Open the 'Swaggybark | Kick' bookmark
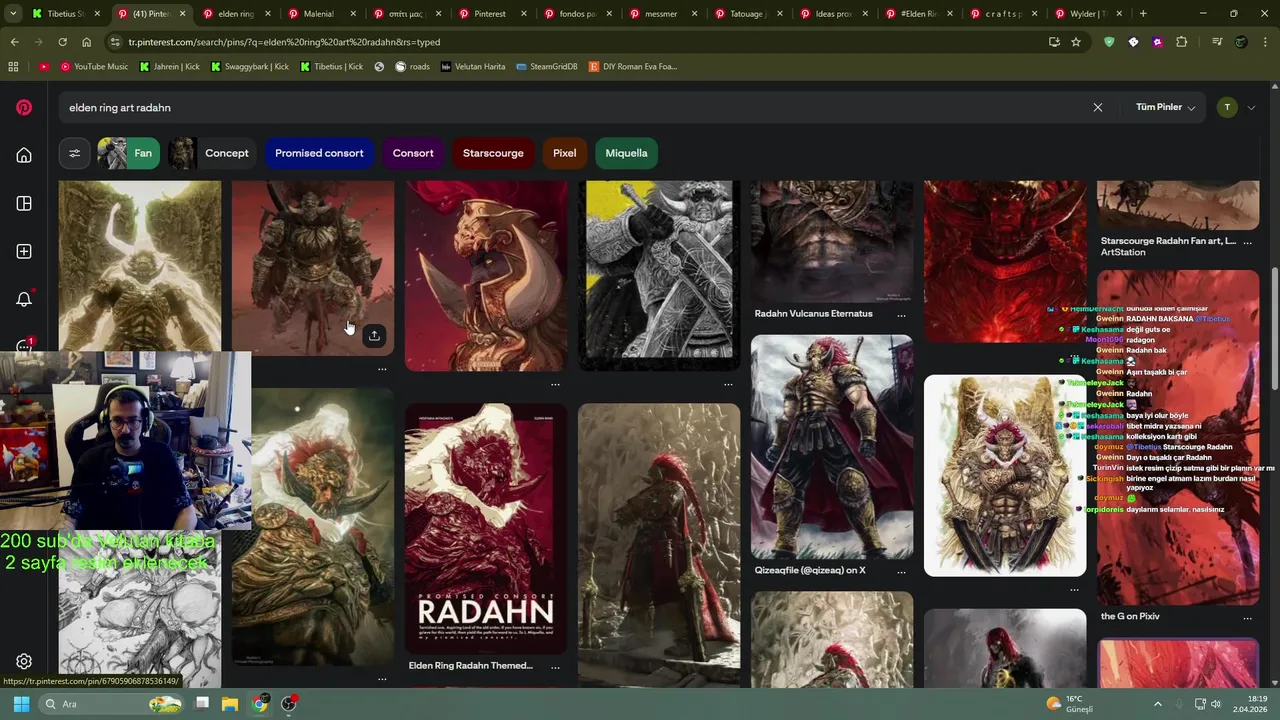Viewport: 1280px width, 720px height. pyautogui.click(x=250, y=66)
